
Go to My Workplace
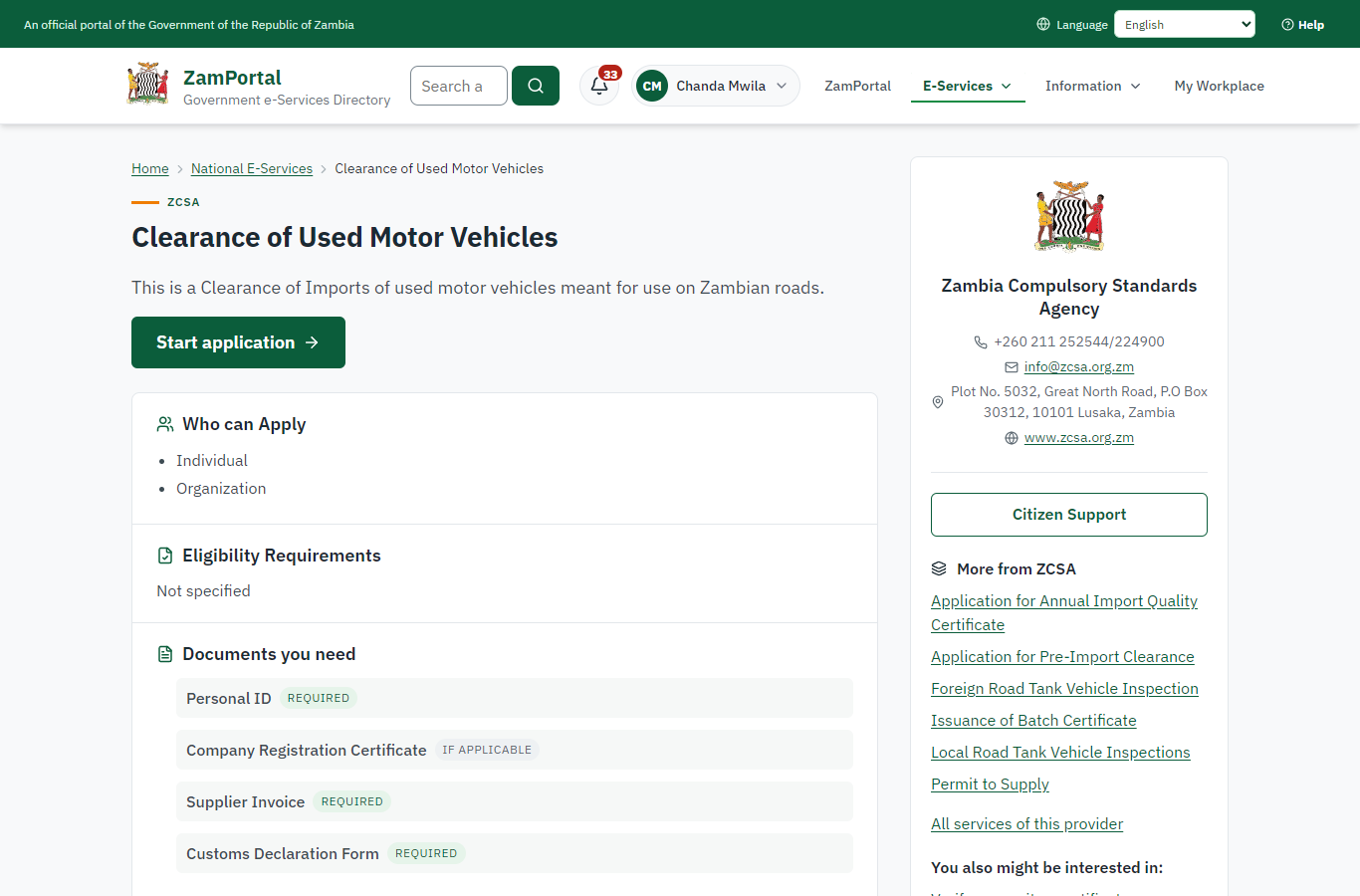(x=1220, y=86)
